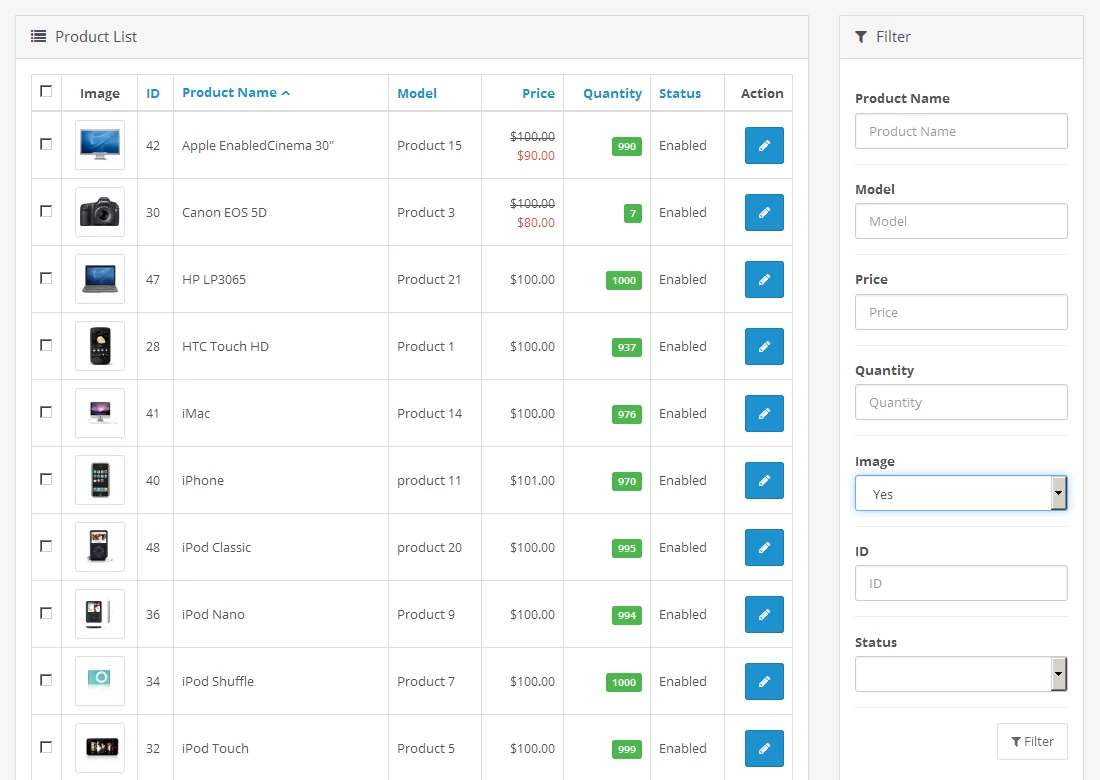The height and width of the screenshot is (780, 1100).
Task: Edit the iPhone product
Action: (x=764, y=480)
